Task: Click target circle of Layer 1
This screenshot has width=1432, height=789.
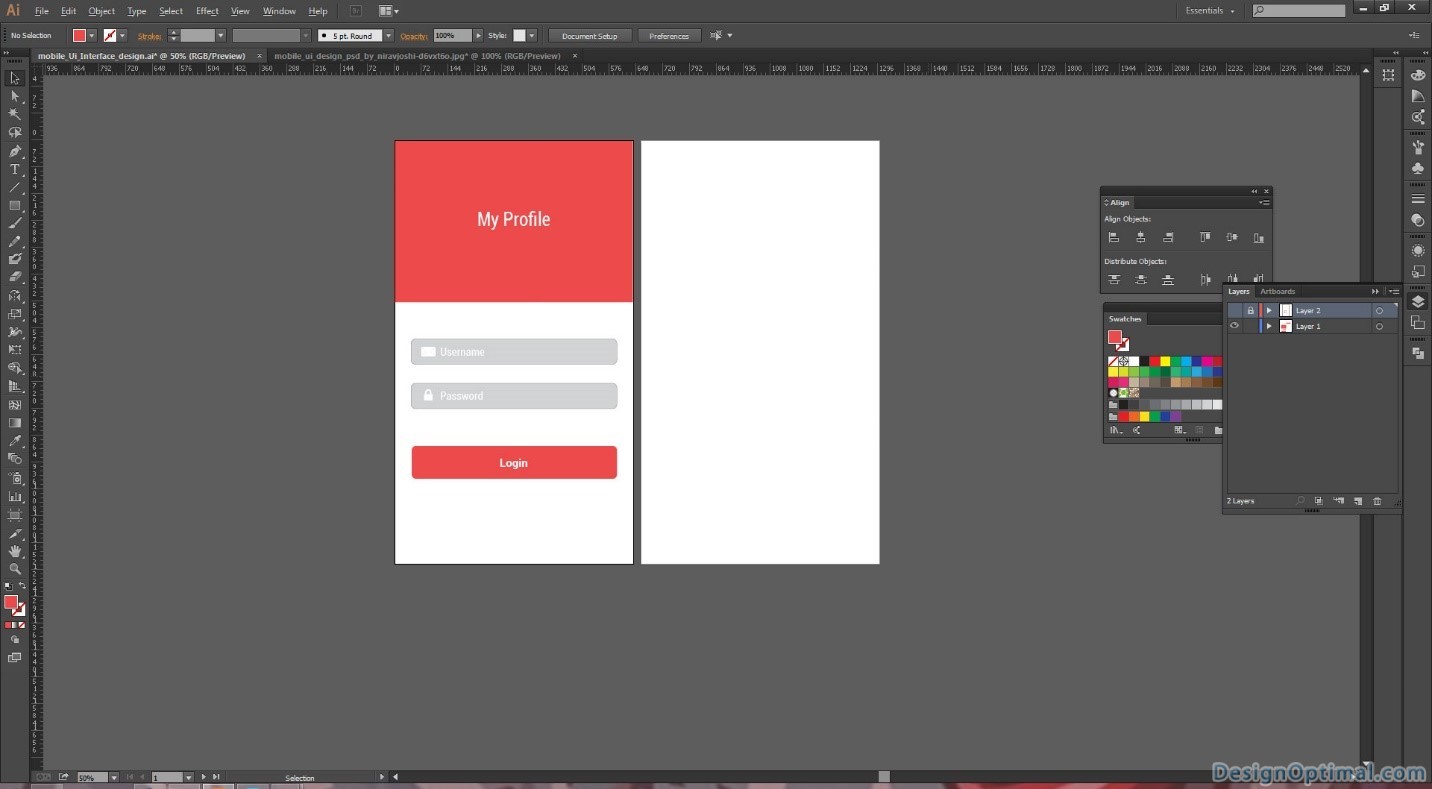Action: tap(1379, 326)
